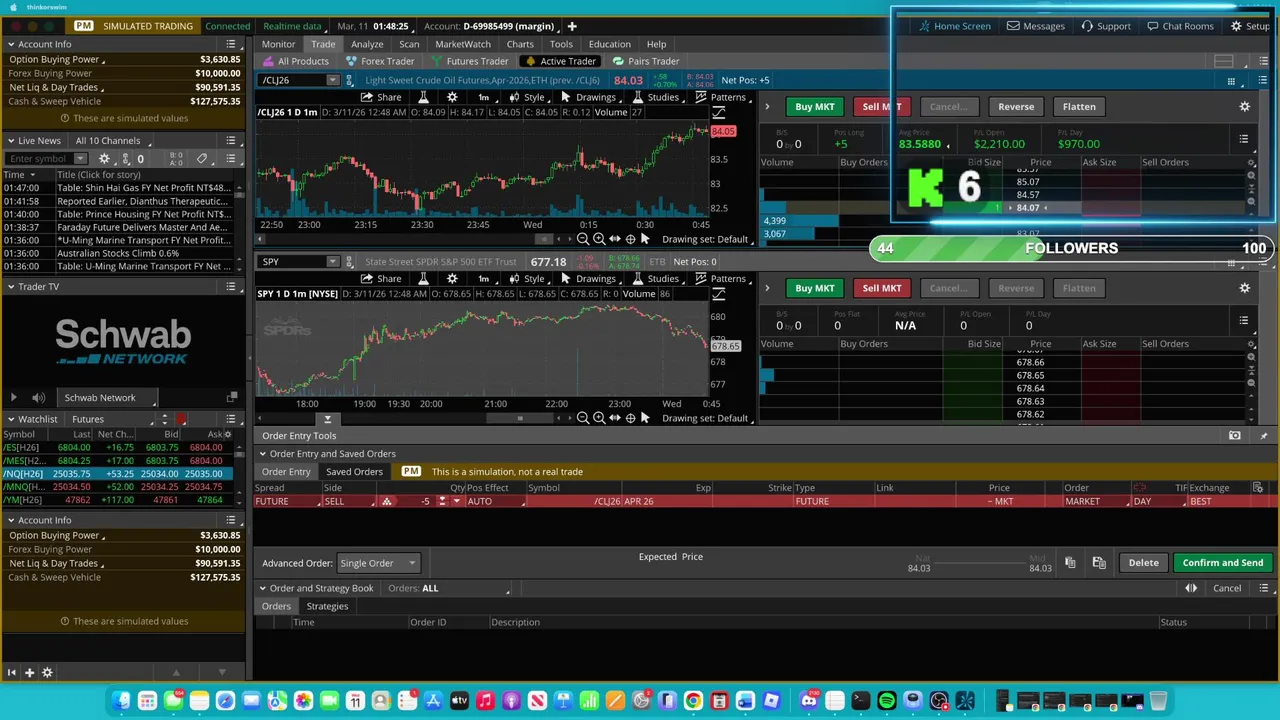Switch to the Analyze tab

pyautogui.click(x=367, y=44)
